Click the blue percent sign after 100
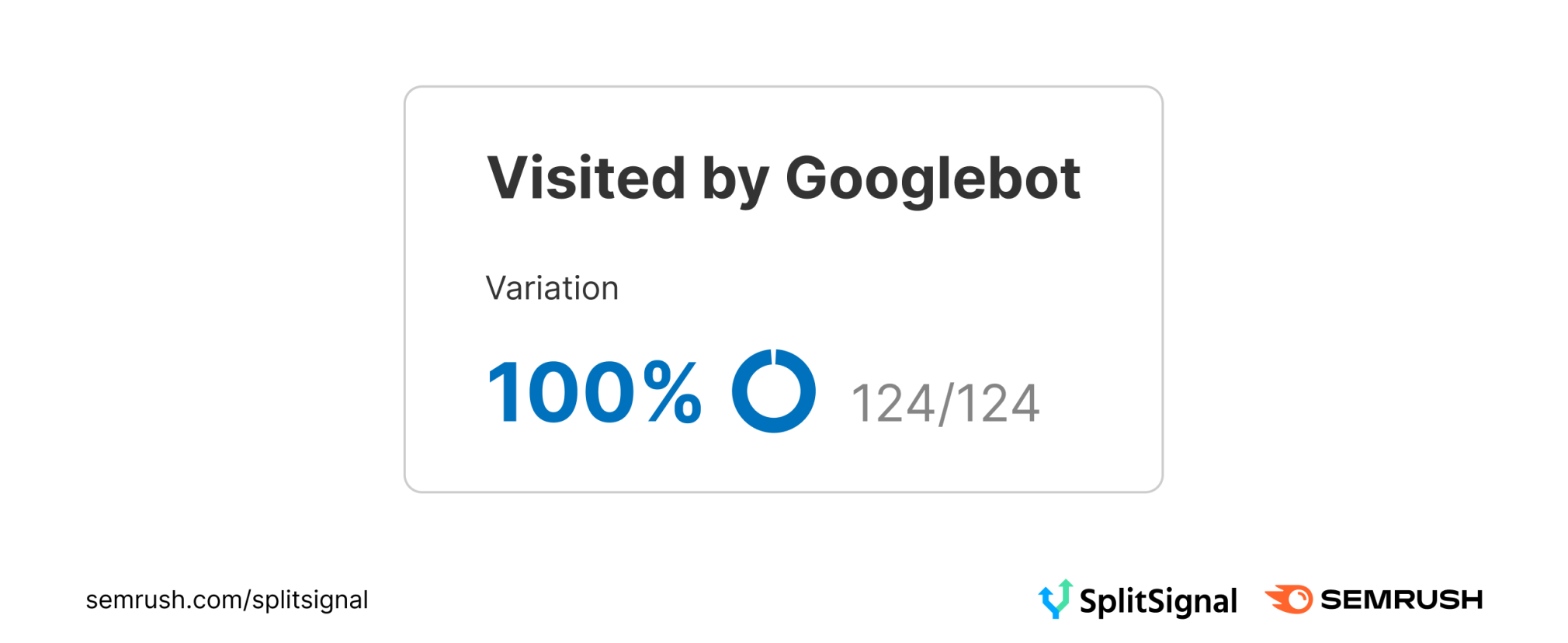 pyautogui.click(x=672, y=391)
